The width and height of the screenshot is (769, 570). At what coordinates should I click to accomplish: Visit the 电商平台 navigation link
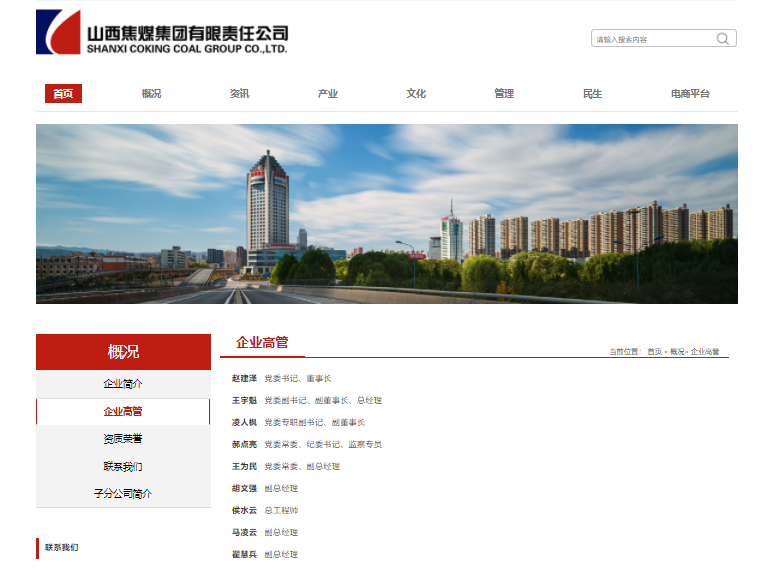coord(690,94)
